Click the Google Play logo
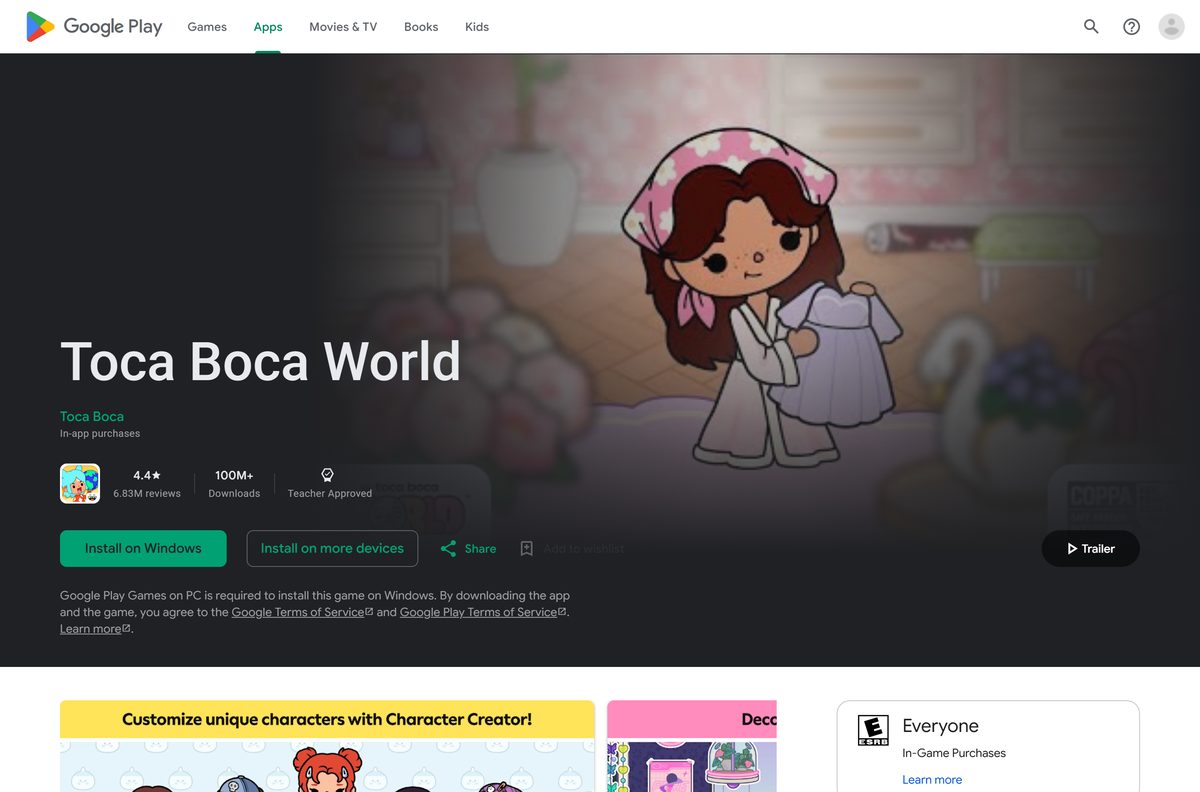The height and width of the screenshot is (792, 1200). 94,27
